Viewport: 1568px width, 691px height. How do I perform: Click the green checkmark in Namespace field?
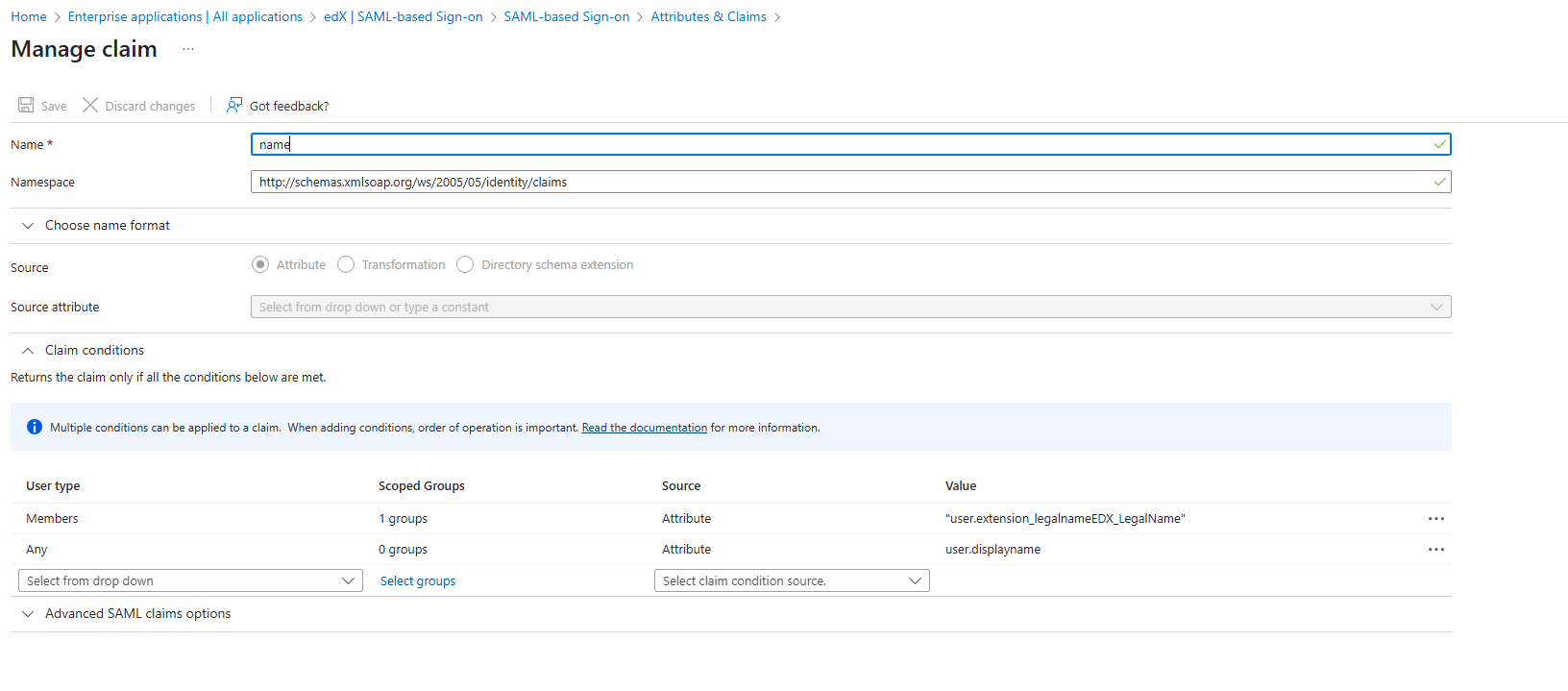pos(1439,182)
